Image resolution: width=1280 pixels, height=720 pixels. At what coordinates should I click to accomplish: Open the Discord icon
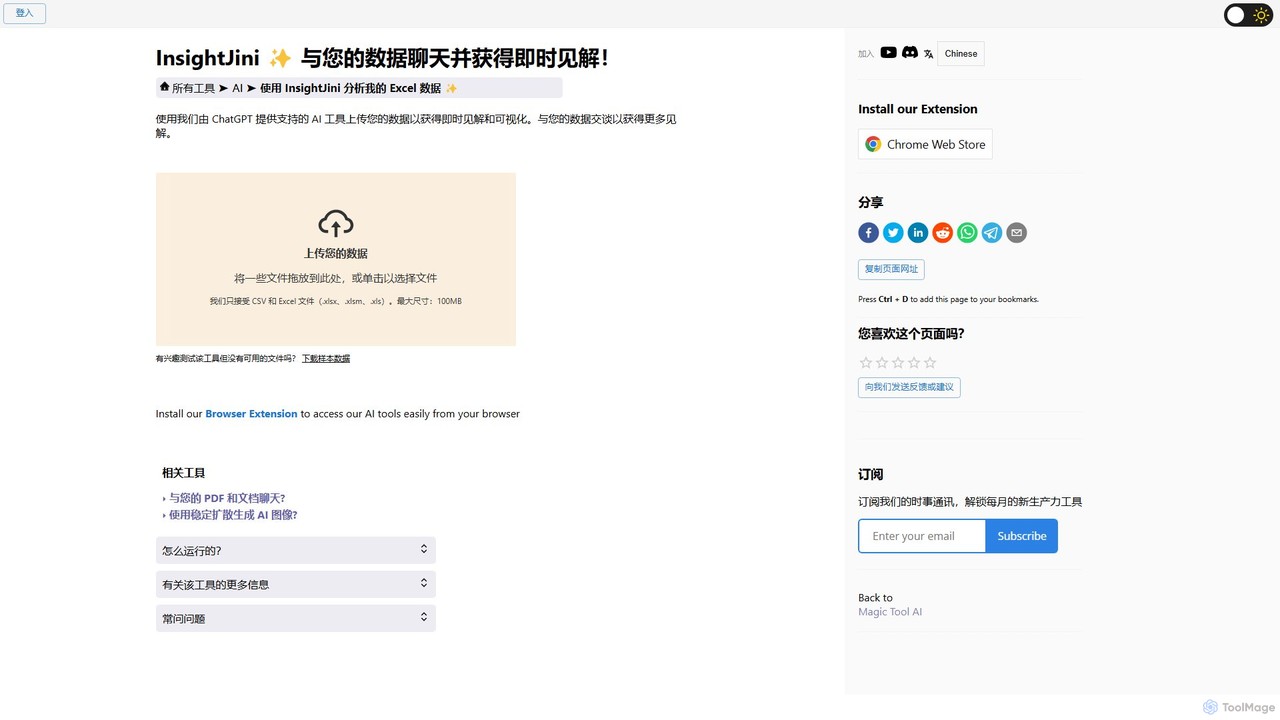909,52
